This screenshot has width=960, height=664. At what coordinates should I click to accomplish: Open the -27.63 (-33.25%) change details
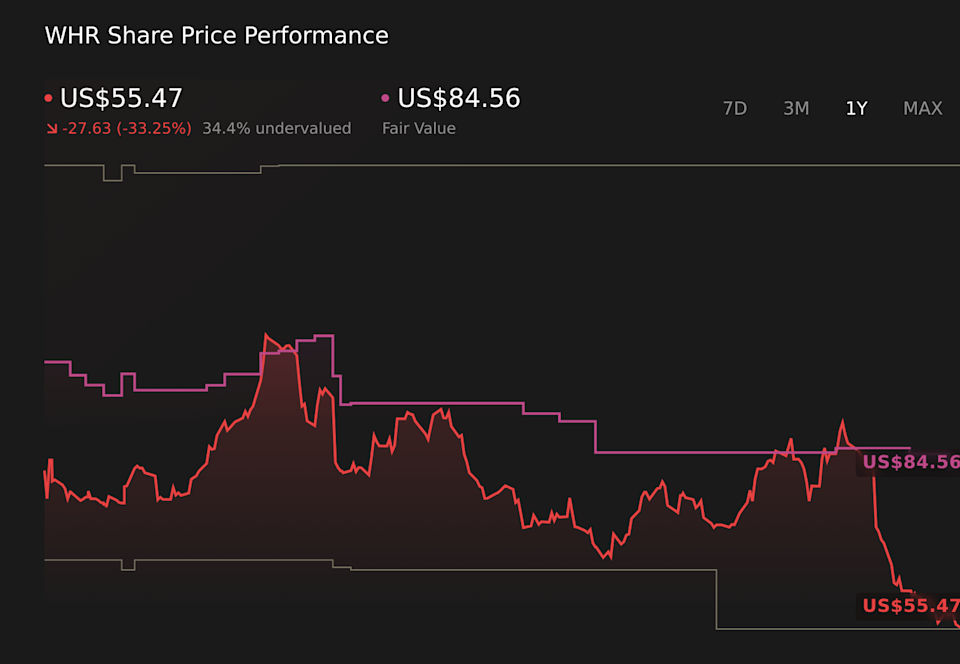pyautogui.click(x=125, y=128)
